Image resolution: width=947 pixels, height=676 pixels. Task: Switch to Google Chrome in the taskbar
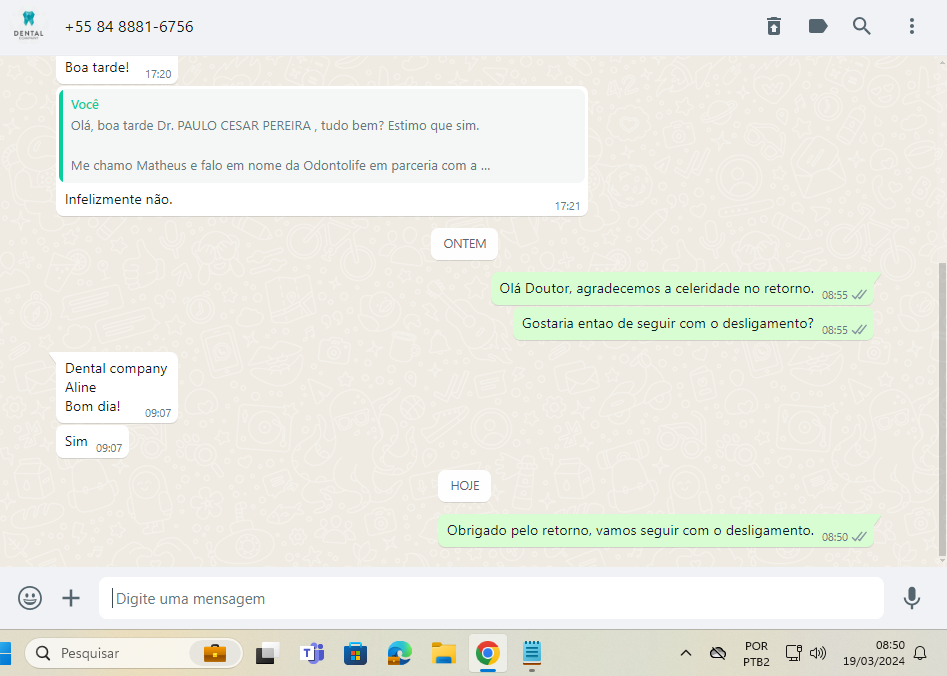(x=487, y=653)
